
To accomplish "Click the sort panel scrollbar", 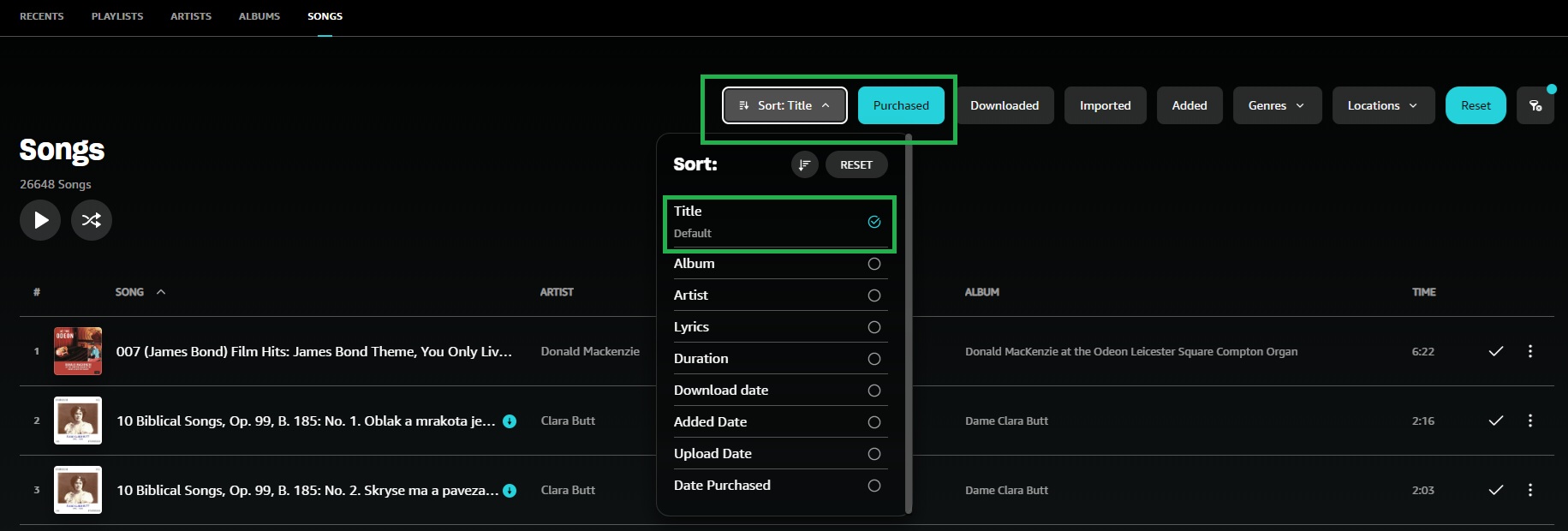I will (909, 324).
